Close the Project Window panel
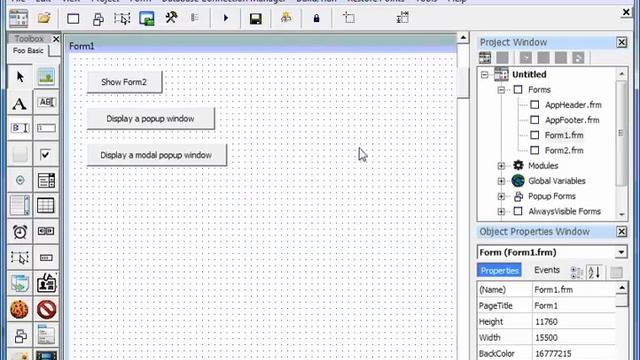The height and width of the screenshot is (360, 640). tap(621, 42)
